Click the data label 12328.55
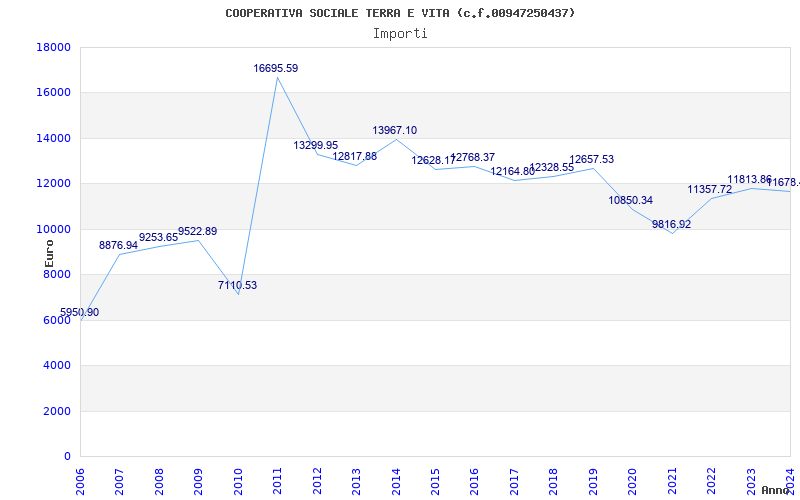 [x=552, y=167]
